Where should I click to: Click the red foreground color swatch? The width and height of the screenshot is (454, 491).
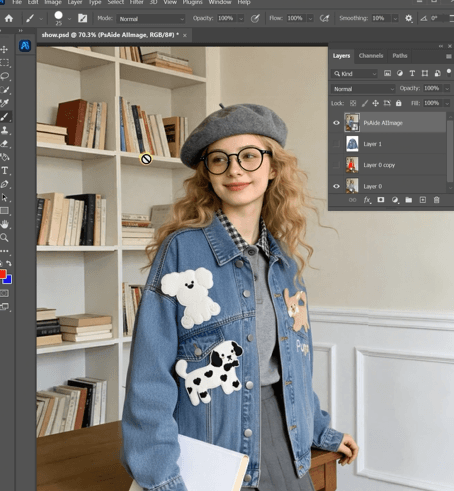click(x=2, y=274)
